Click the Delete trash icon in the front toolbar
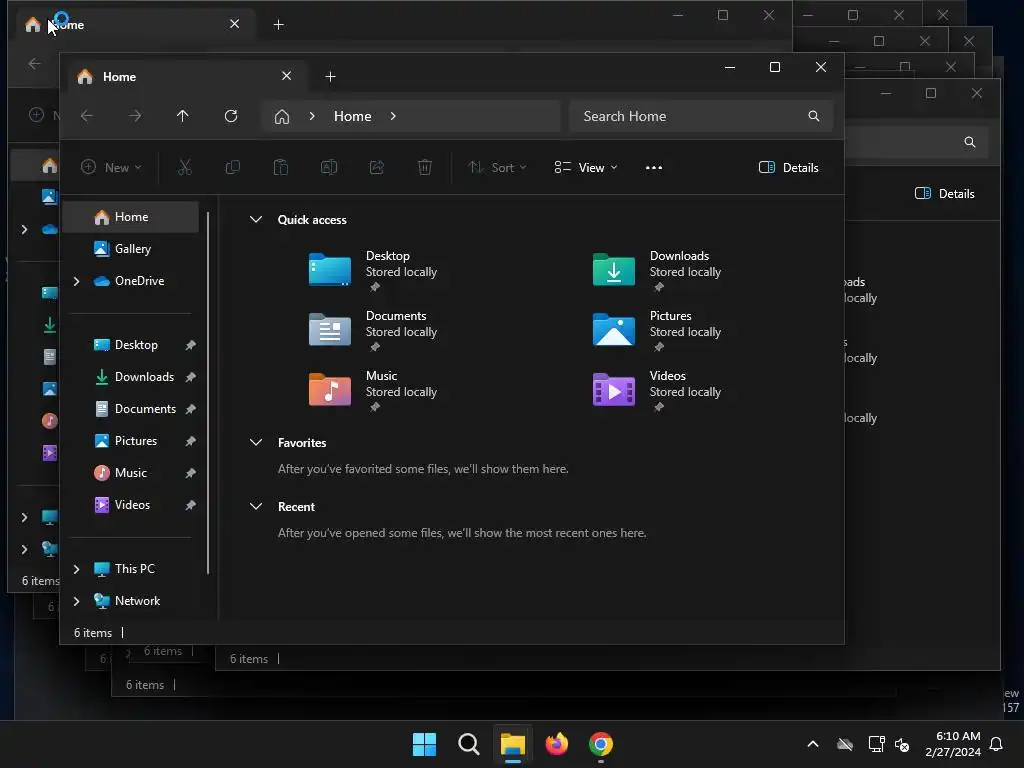Image resolution: width=1024 pixels, height=768 pixels. click(424, 168)
